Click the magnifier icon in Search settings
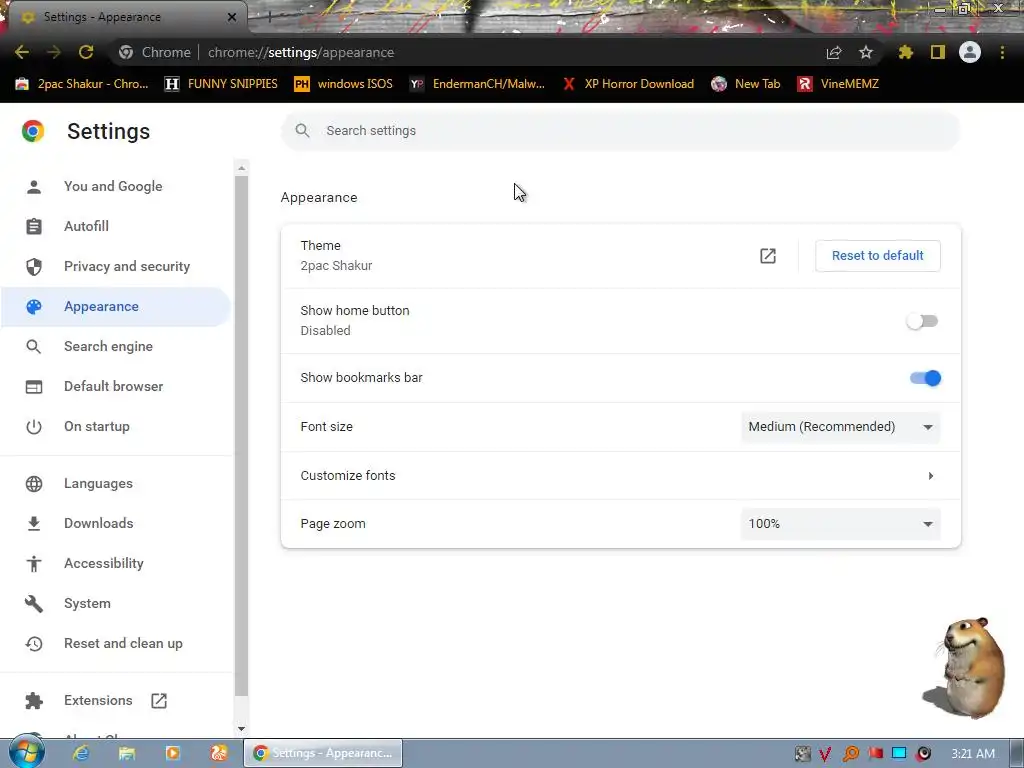Viewport: 1024px width, 768px height. pos(302,131)
